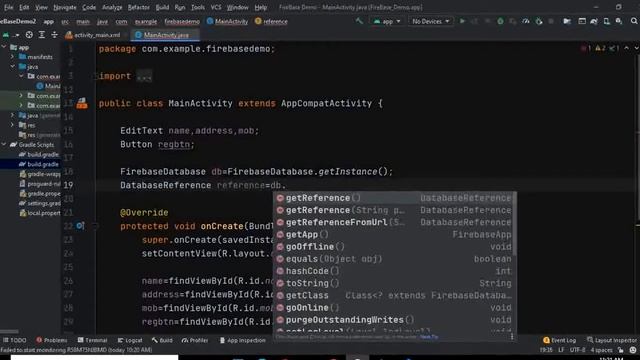The width and height of the screenshot is (640, 360).
Task: Choose purgeOutstandingWrites() suggestion
Action: pos(394,320)
